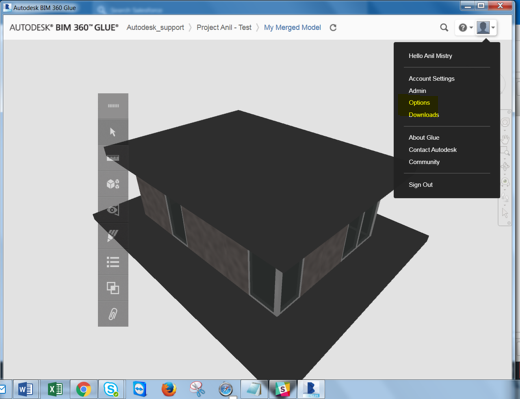Screen dimensions: 520x399
Task: Open Community menu entry
Action: click(424, 162)
